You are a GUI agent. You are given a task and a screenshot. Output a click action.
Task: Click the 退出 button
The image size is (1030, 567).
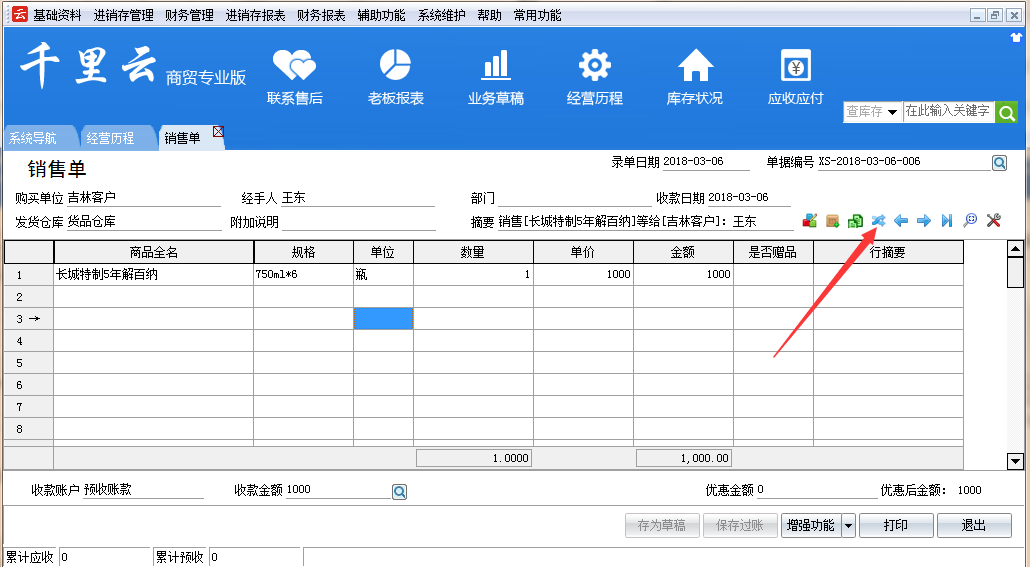(x=973, y=525)
